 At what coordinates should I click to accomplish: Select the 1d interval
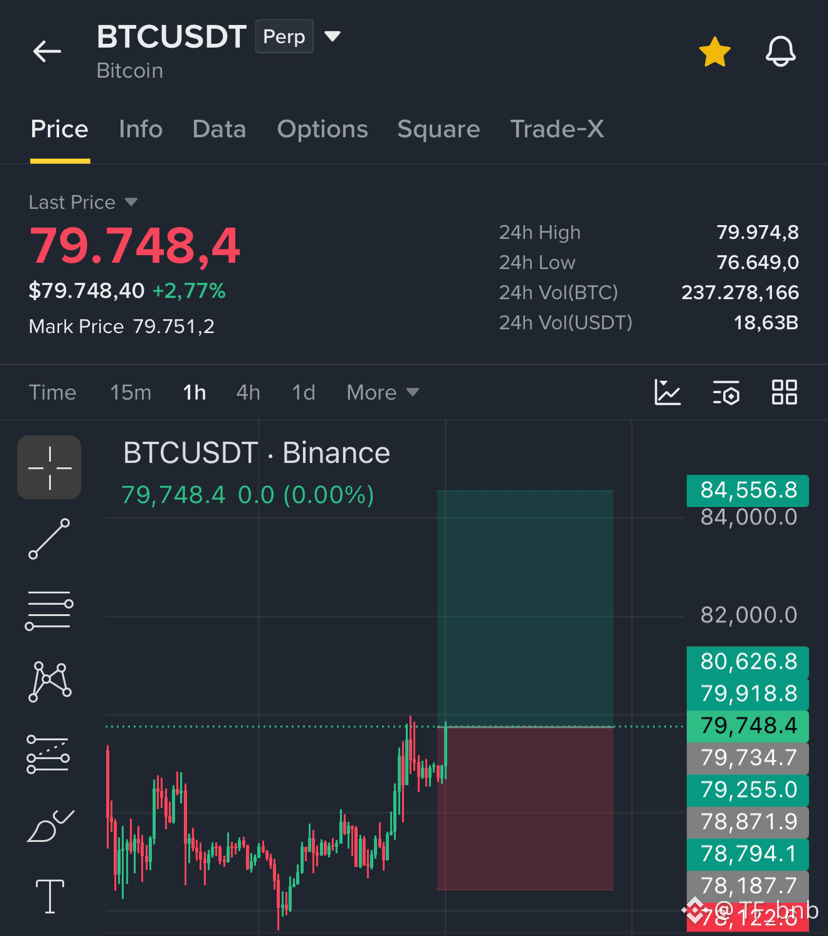click(x=303, y=392)
